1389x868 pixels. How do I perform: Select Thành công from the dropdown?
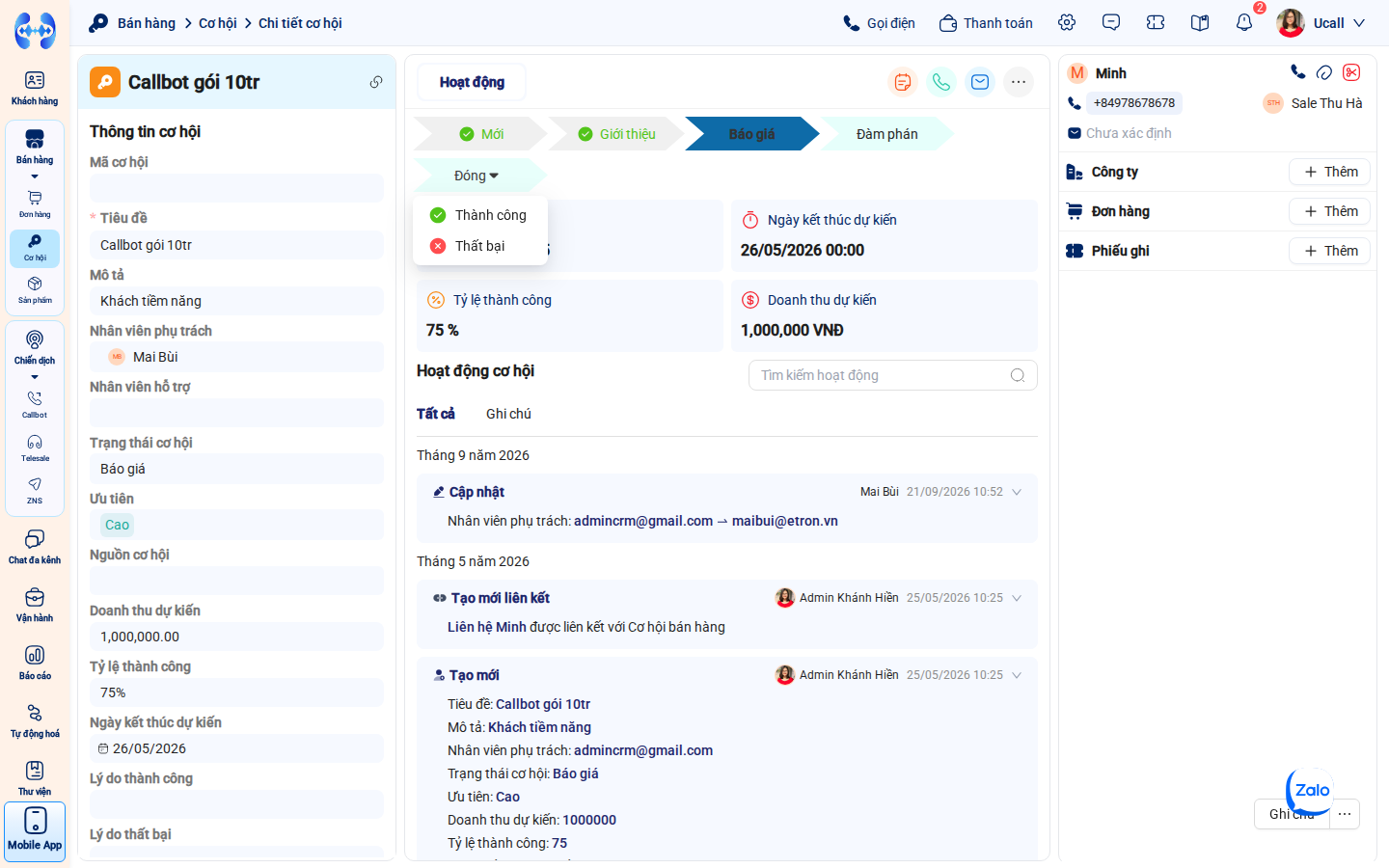pos(480,215)
